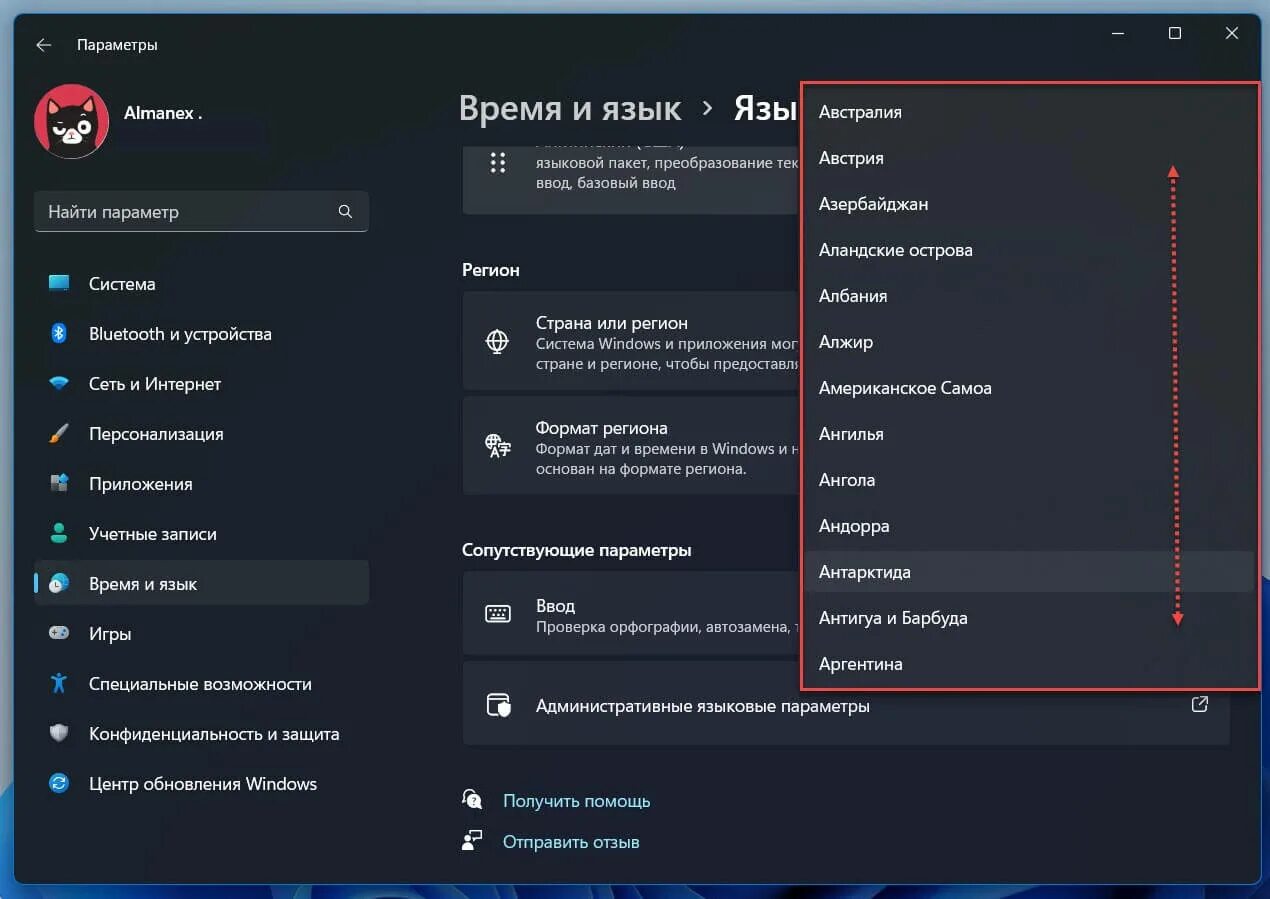Click the Отправить отзыв feedback icon

[x=472, y=841]
